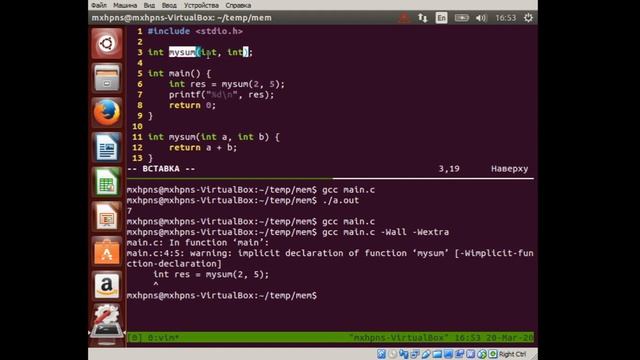Open LibreOffice Impress from the launcher

tap(107, 216)
